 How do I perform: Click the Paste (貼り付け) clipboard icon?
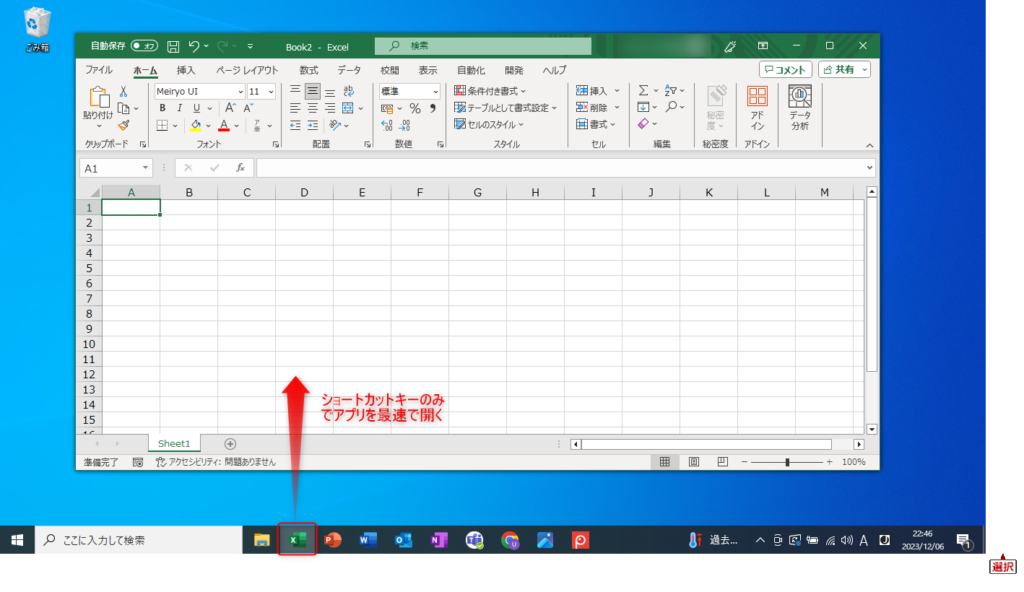(99, 97)
